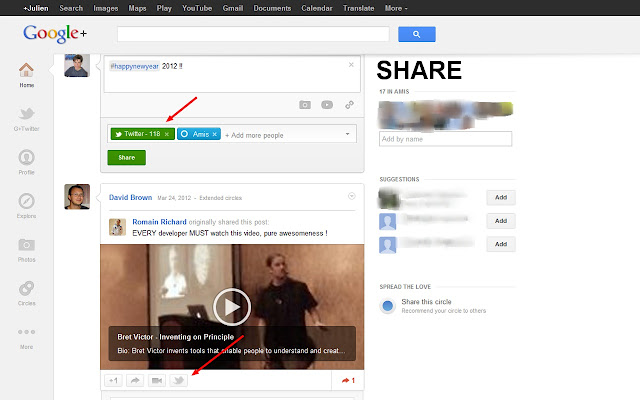Image resolution: width=640 pixels, height=400 pixels.
Task: Open the Circles sidebar icon
Action: pyautogui.click(x=27, y=288)
